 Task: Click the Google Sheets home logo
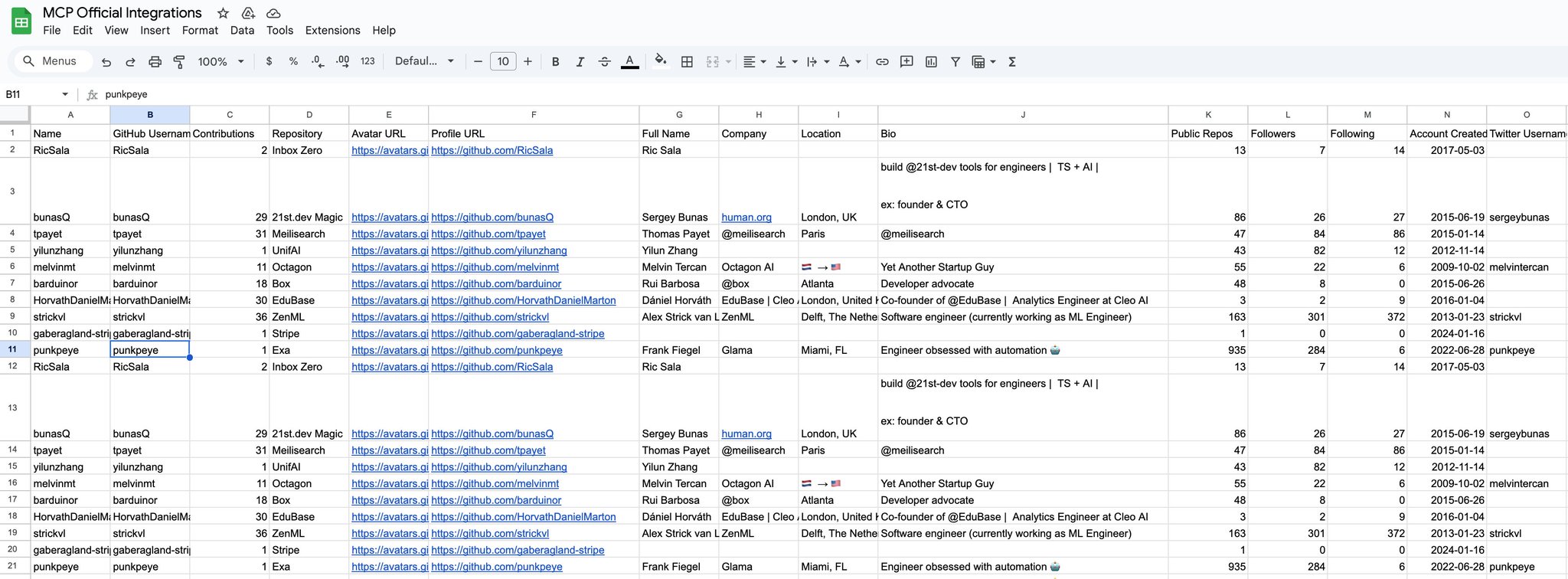pyautogui.click(x=21, y=21)
